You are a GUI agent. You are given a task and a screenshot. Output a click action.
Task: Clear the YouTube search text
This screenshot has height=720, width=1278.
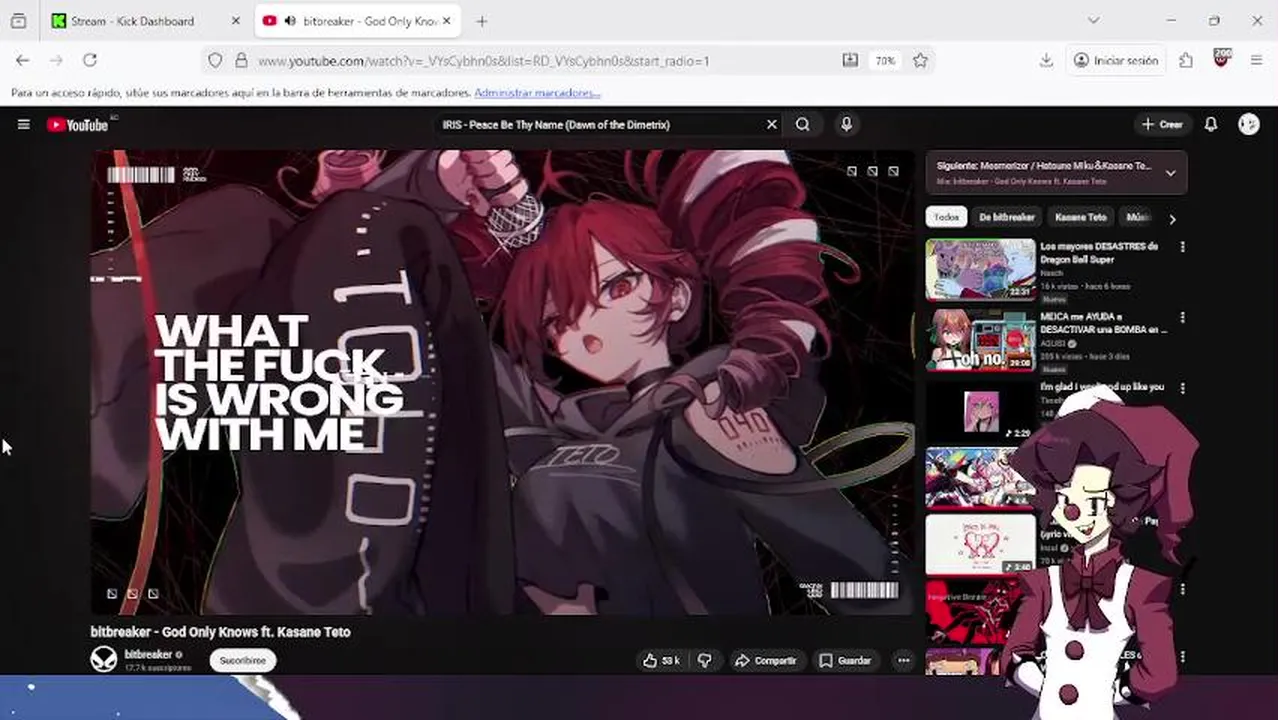click(x=771, y=125)
